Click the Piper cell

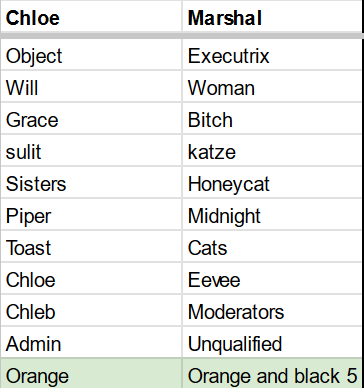[x=91, y=214]
